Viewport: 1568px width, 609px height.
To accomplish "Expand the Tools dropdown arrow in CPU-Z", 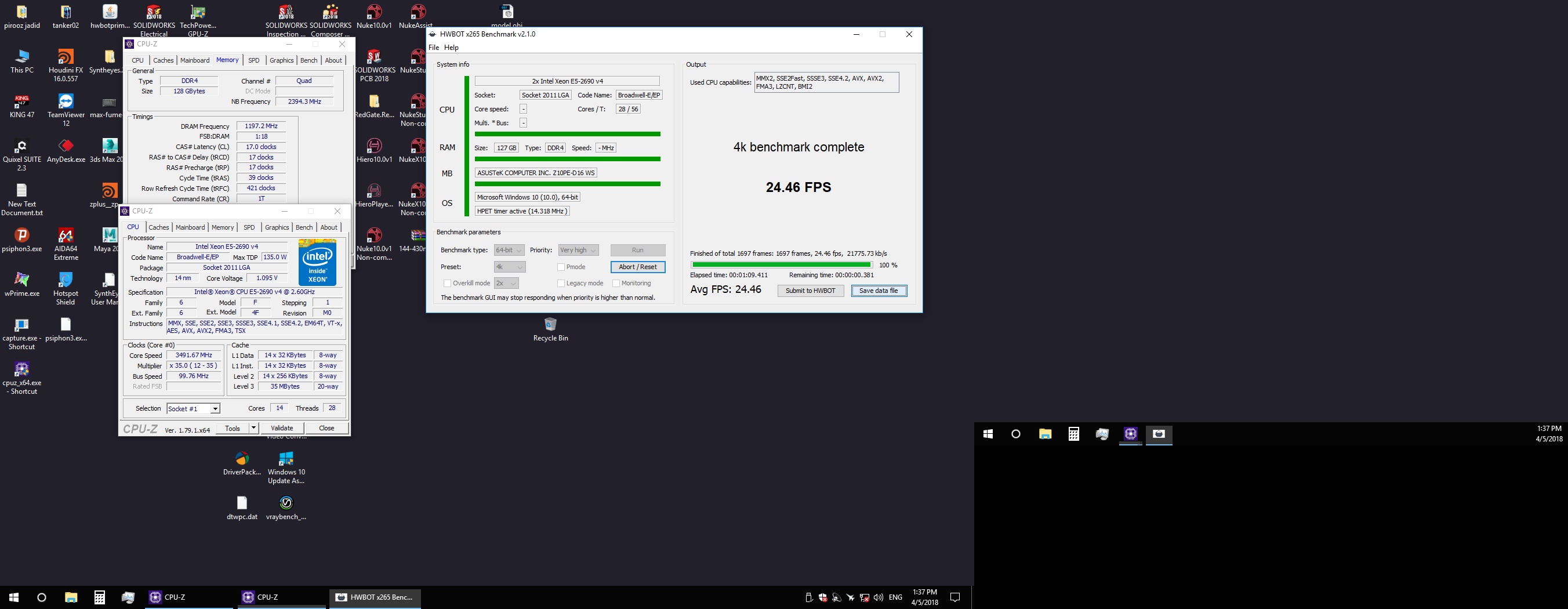I will [x=254, y=428].
